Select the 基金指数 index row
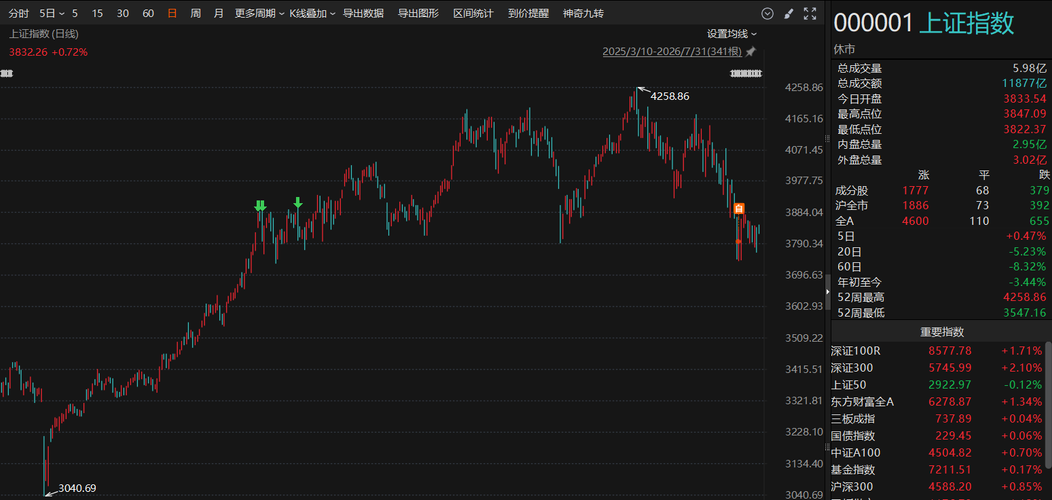This screenshot has width=1052, height=500. (937, 470)
